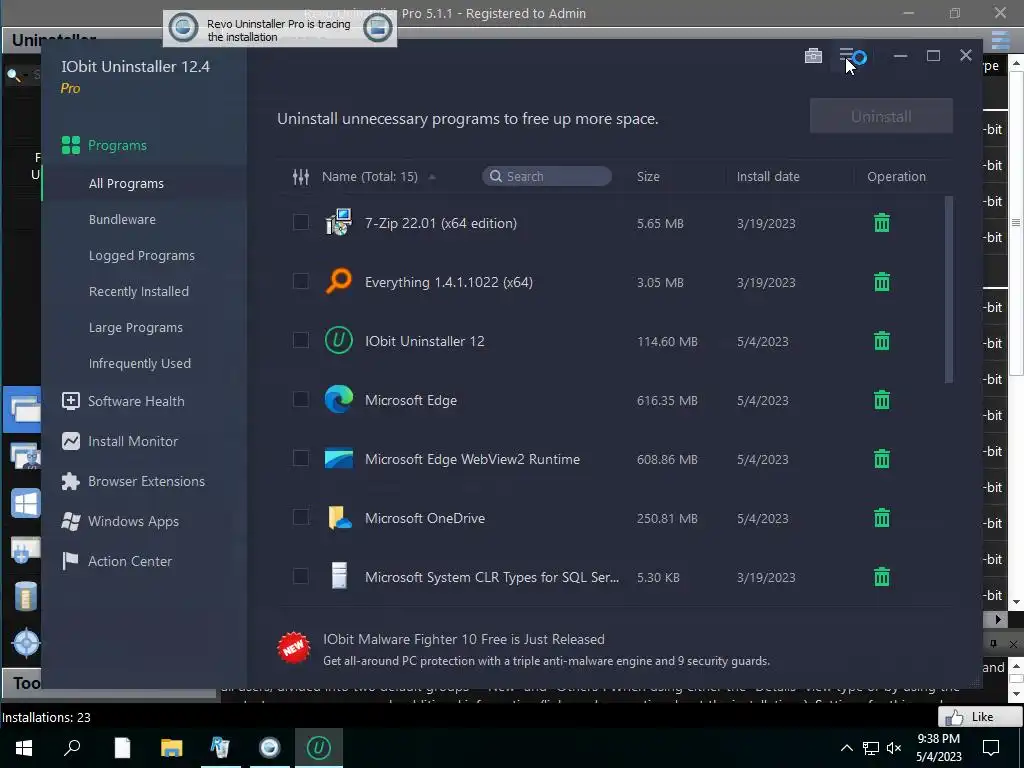Click trash icon for Microsoft System CLR Types
The image size is (1024, 768).
tap(882, 577)
